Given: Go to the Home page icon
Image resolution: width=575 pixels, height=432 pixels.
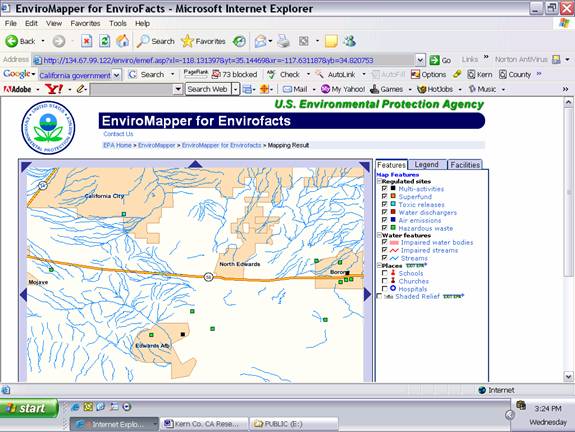Looking at the screenshot, I should coord(122,41).
